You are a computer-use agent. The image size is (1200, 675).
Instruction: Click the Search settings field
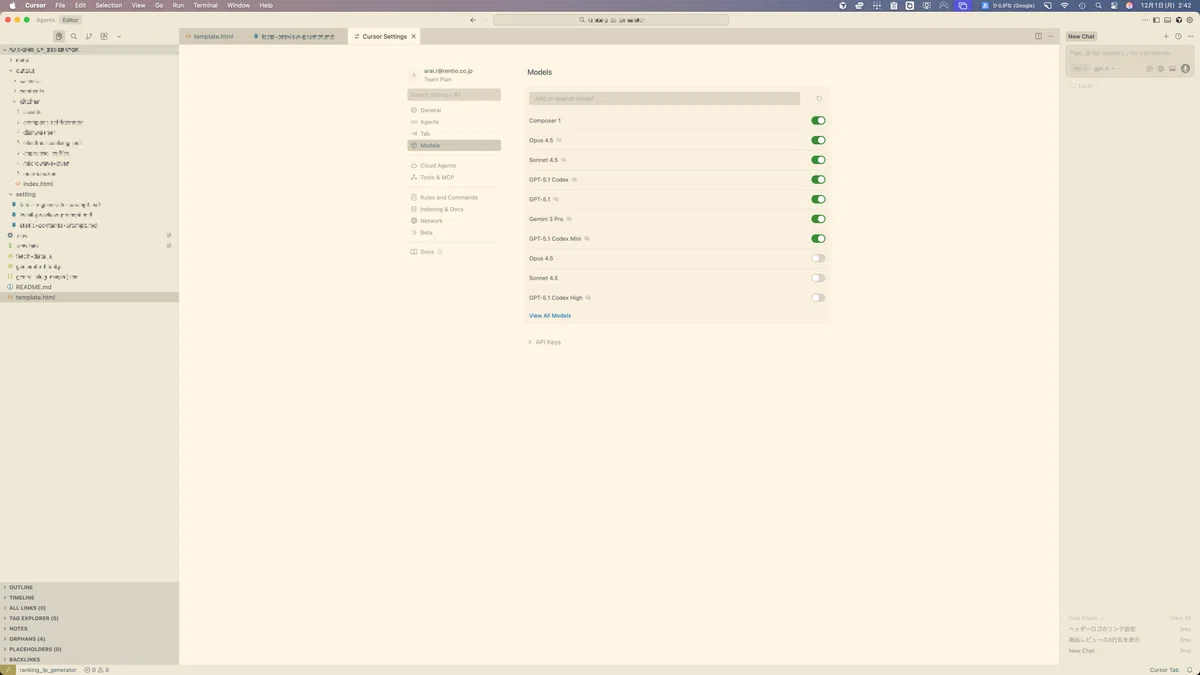[x=454, y=95]
